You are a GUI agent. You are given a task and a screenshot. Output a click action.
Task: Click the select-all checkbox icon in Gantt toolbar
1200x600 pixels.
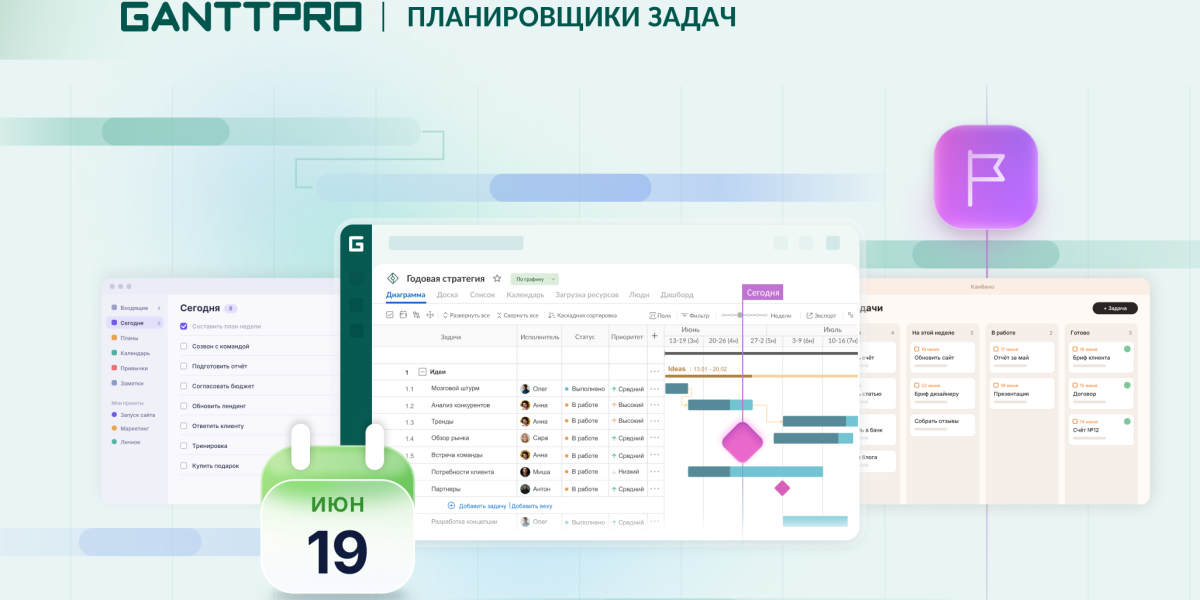[390, 315]
